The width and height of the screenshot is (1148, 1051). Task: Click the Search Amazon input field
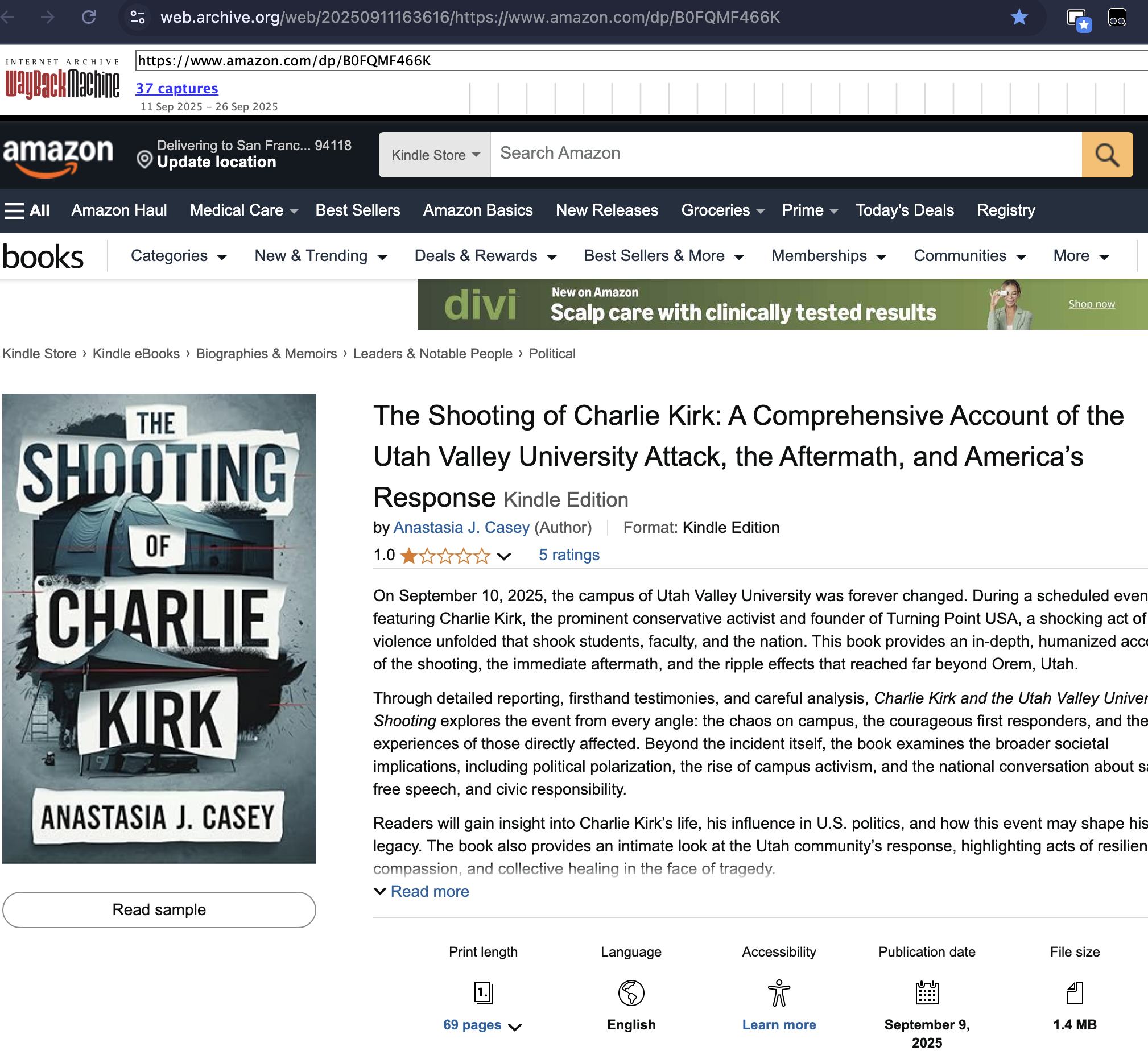pyautogui.click(x=785, y=154)
